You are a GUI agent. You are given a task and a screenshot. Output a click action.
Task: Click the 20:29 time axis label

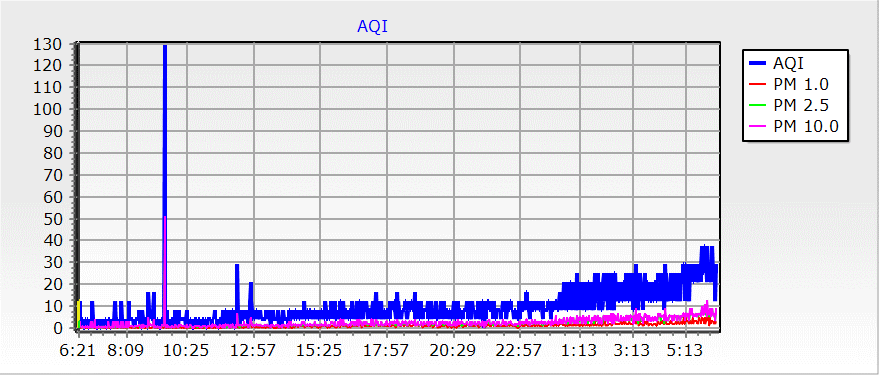pyautogui.click(x=453, y=351)
